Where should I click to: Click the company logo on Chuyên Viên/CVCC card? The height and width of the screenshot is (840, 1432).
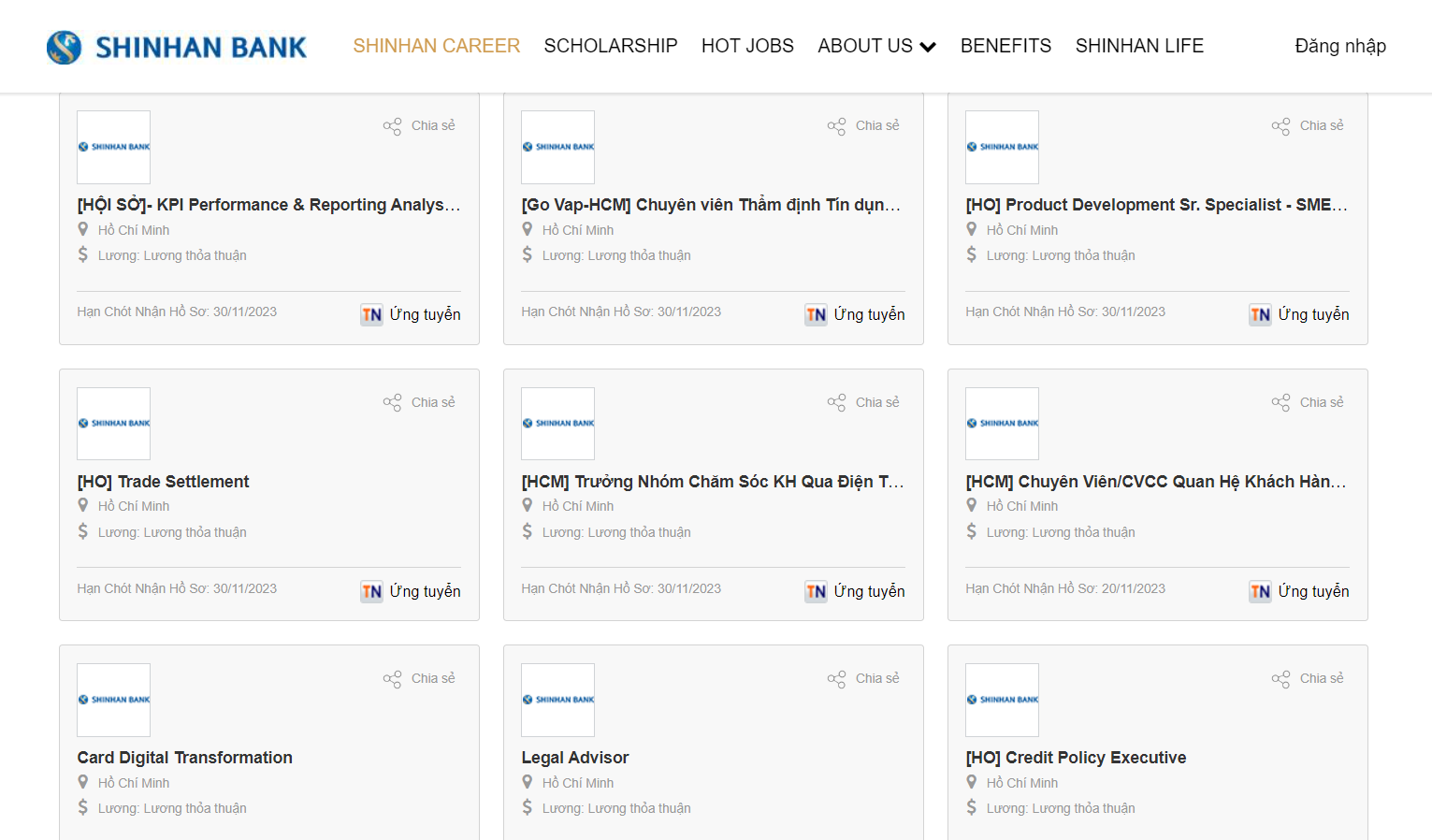tap(1002, 424)
